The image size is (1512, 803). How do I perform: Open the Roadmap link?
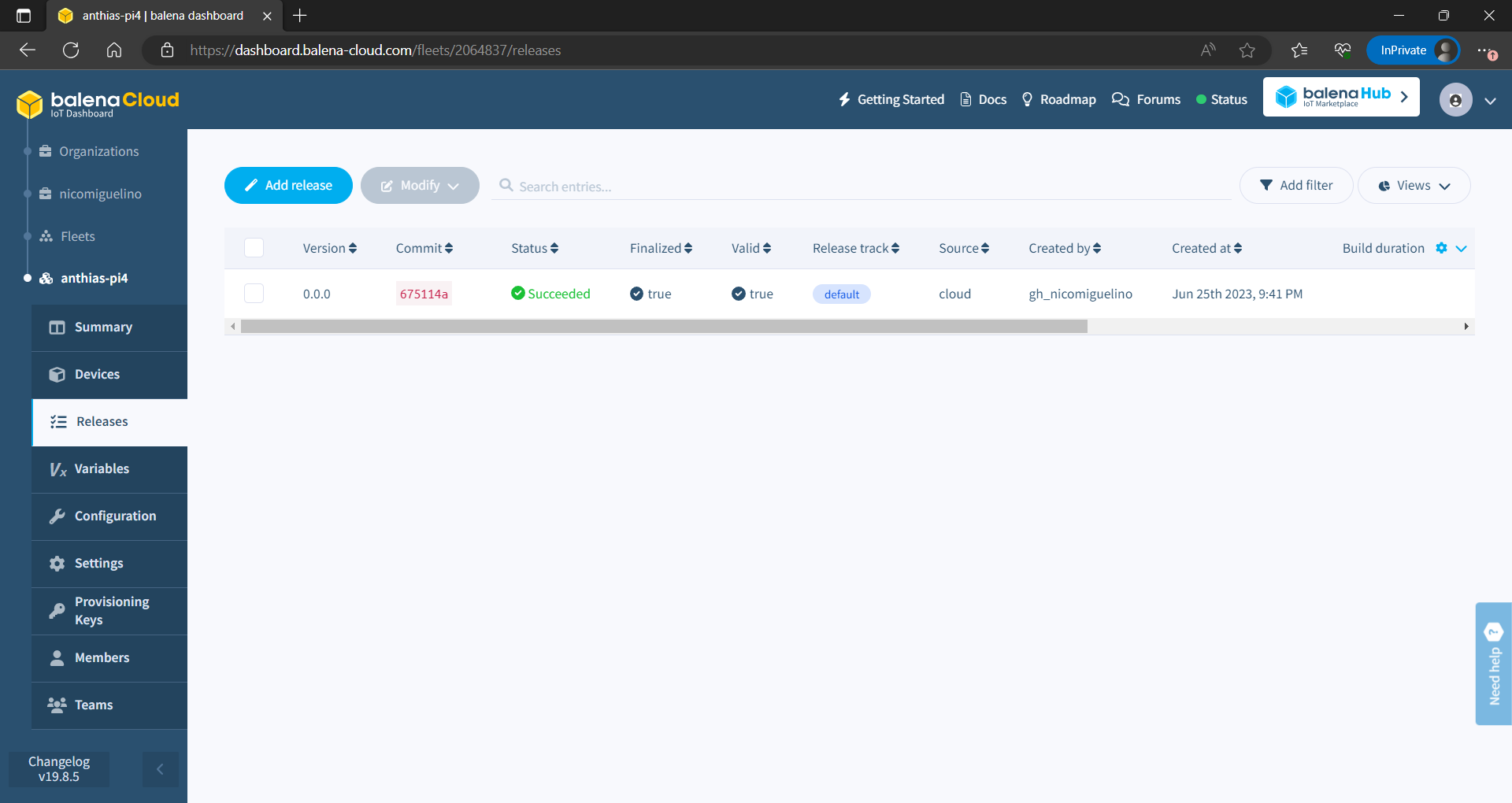1058,100
